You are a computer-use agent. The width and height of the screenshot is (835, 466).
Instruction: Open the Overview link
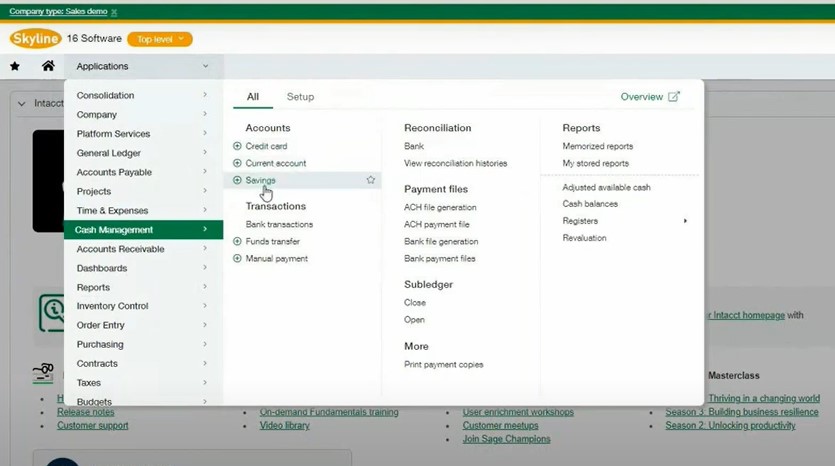point(641,96)
